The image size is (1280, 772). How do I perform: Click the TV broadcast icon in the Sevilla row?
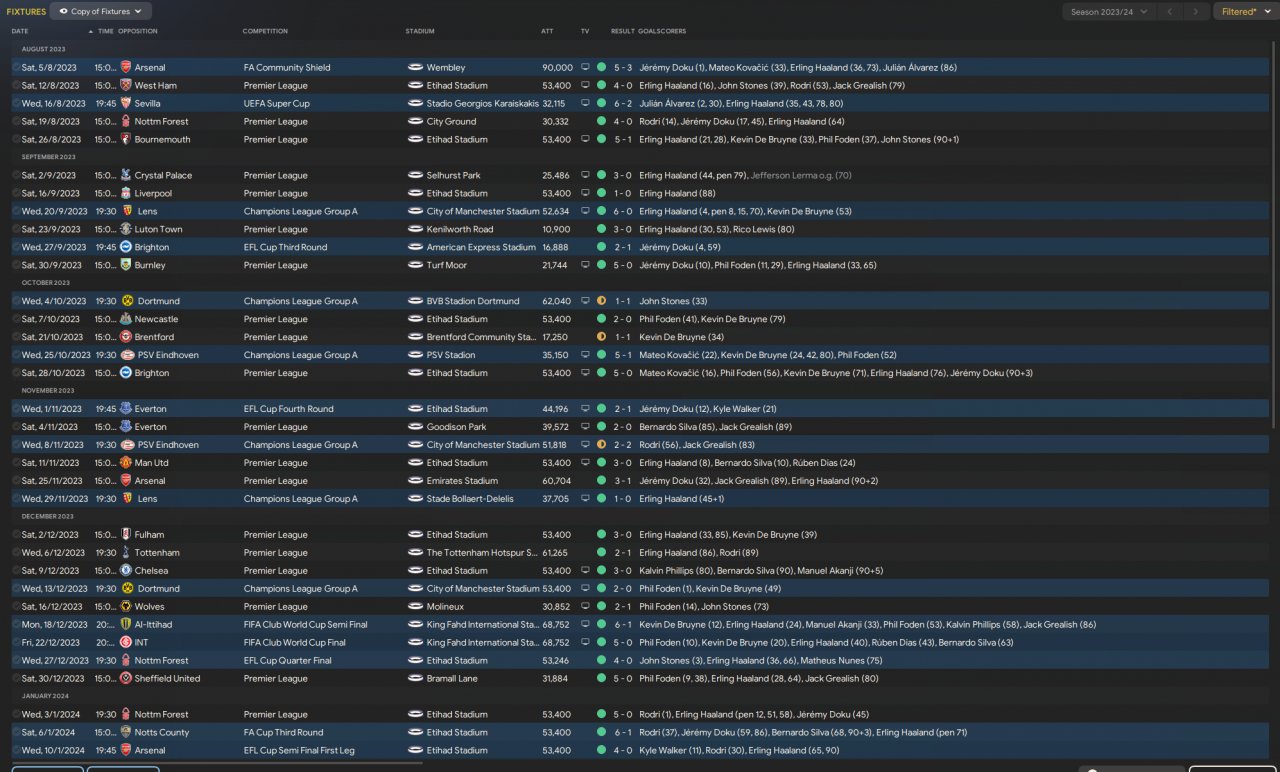coord(585,104)
